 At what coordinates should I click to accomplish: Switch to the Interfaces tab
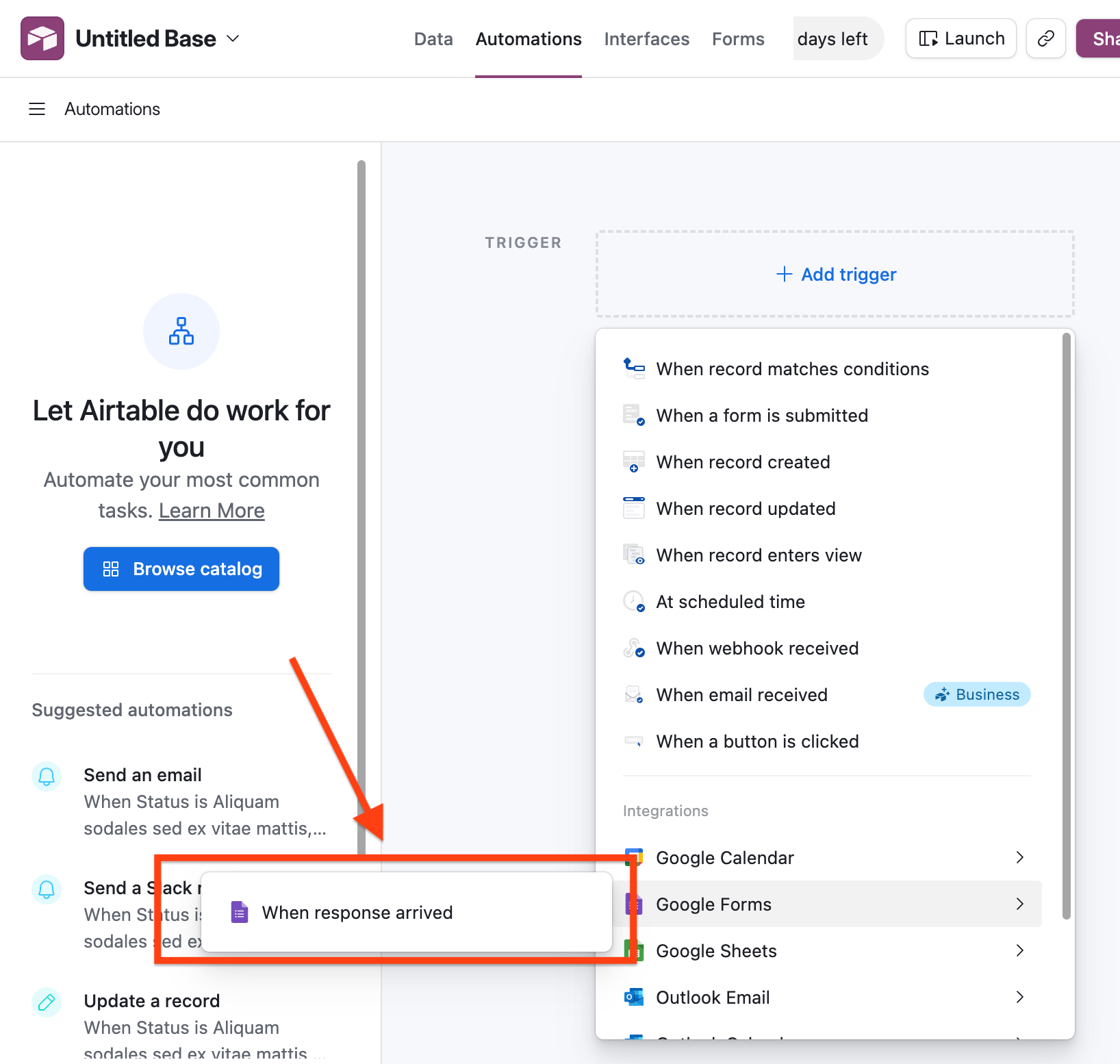pyautogui.click(x=646, y=38)
